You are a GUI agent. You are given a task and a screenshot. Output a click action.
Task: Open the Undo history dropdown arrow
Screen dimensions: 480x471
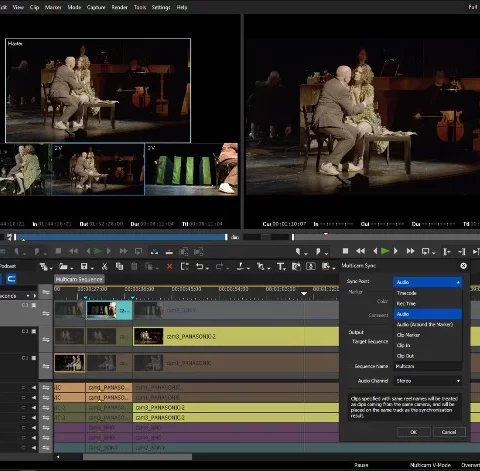pos(207,268)
